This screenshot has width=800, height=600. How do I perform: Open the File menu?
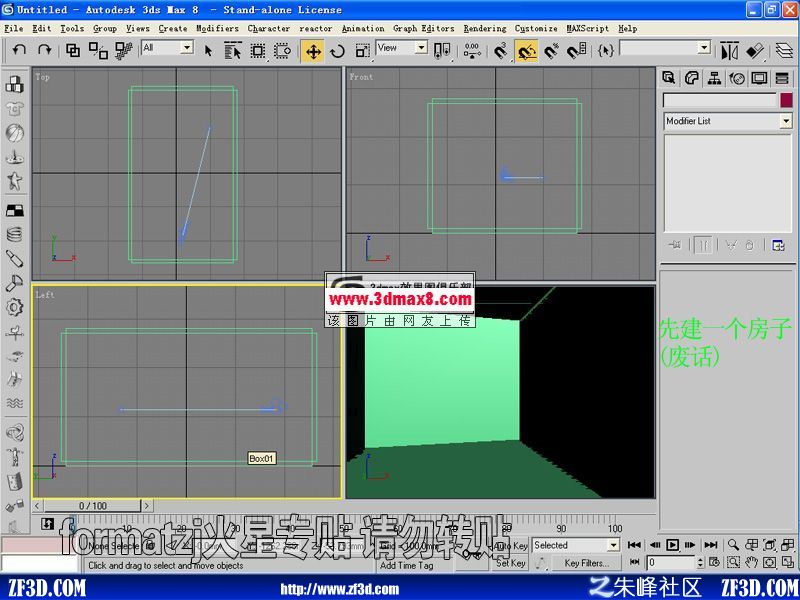pyautogui.click(x=14, y=29)
